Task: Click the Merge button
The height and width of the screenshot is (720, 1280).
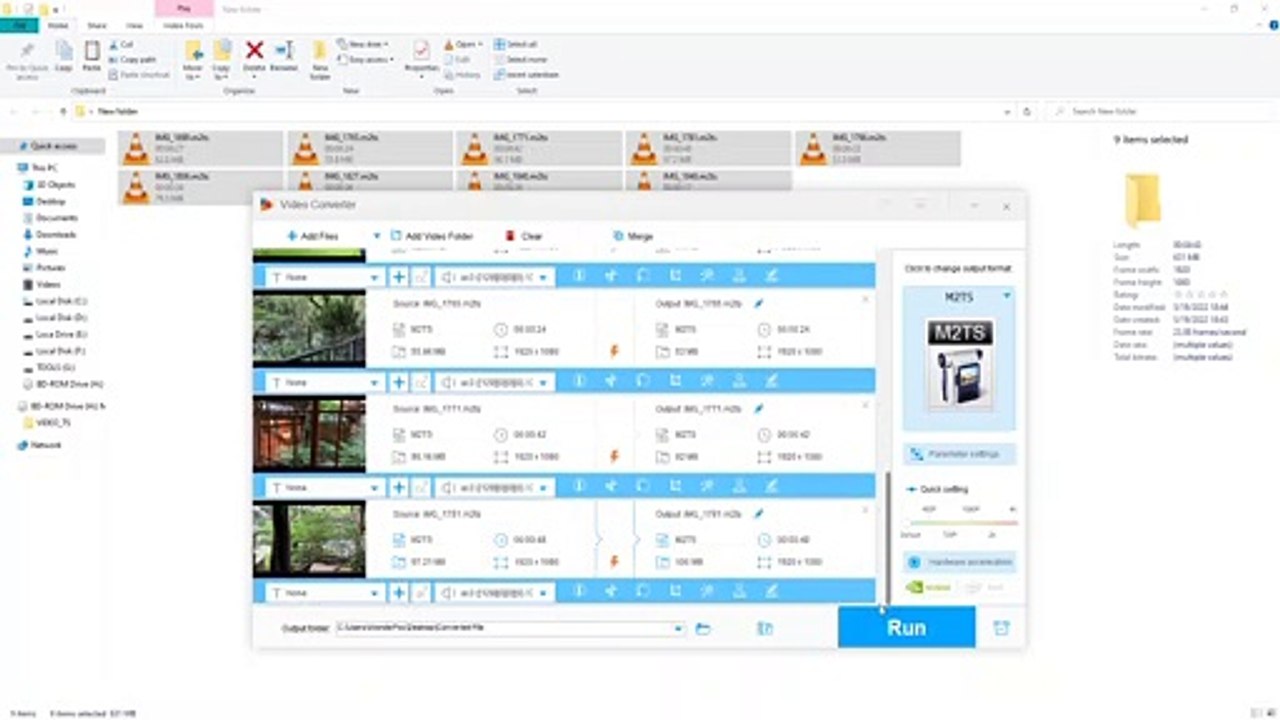Action: click(633, 236)
